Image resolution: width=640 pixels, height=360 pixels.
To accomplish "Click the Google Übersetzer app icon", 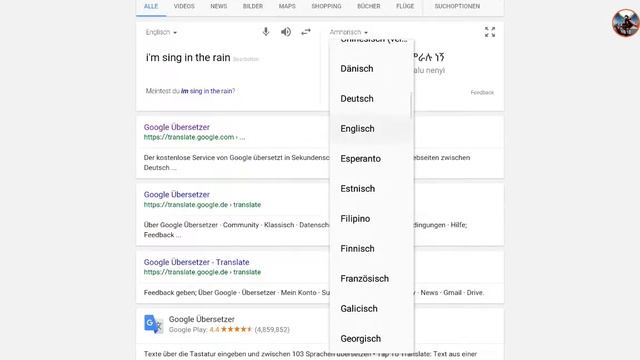I will point(153,324).
